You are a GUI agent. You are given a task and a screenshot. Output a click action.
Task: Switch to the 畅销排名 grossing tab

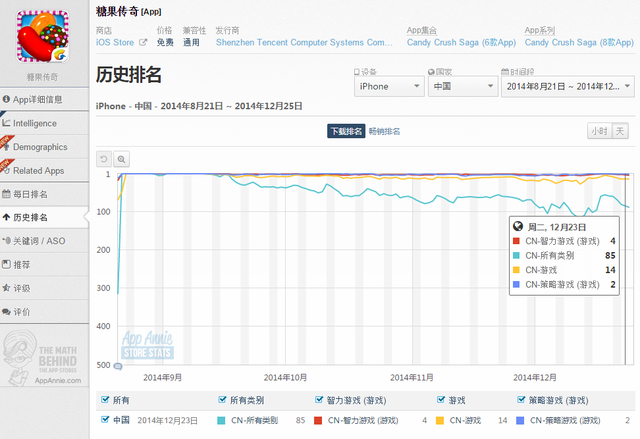pyautogui.click(x=384, y=131)
